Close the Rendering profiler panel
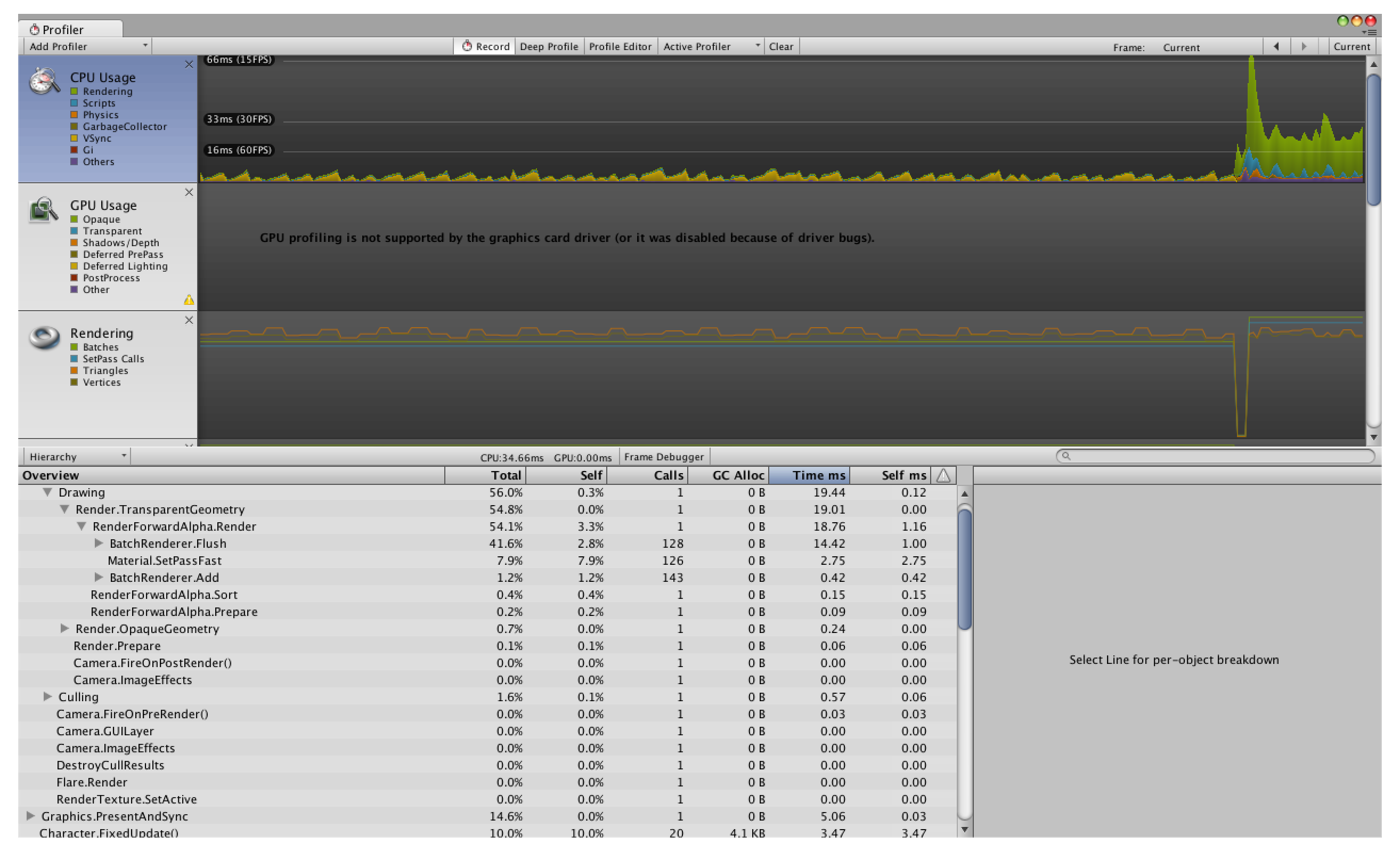This screenshot has height=860, width=1400. 189,320
